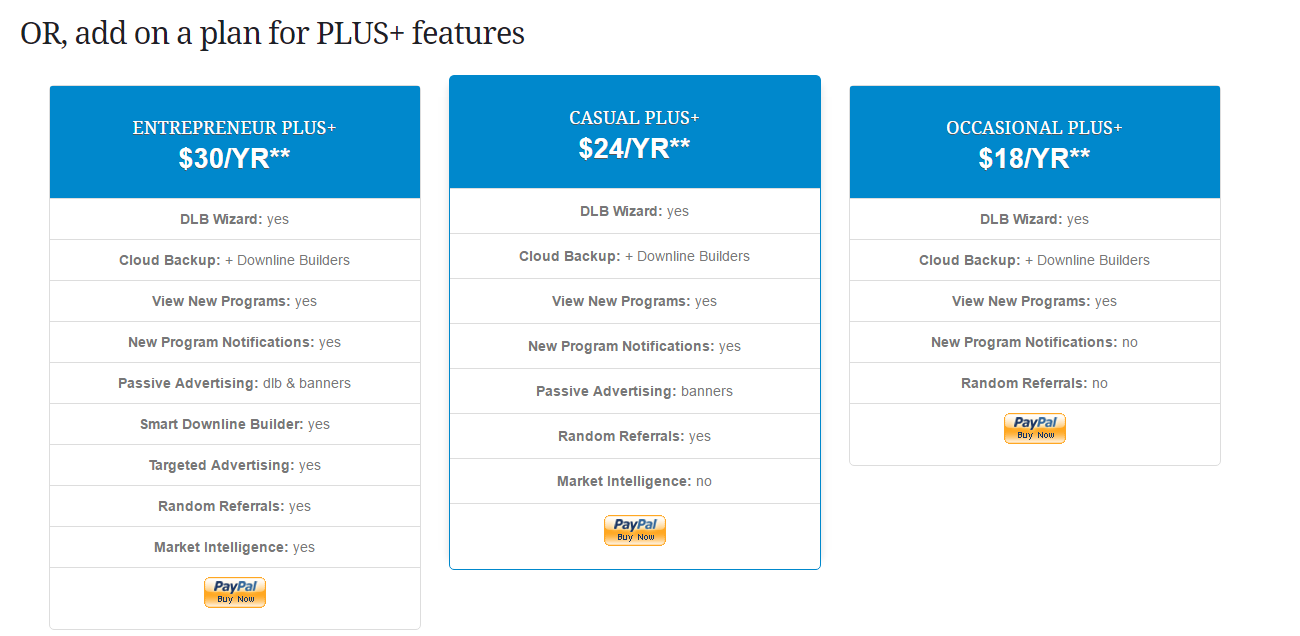Click Market Intelligence row in Entrepreneur plan

click(x=235, y=547)
